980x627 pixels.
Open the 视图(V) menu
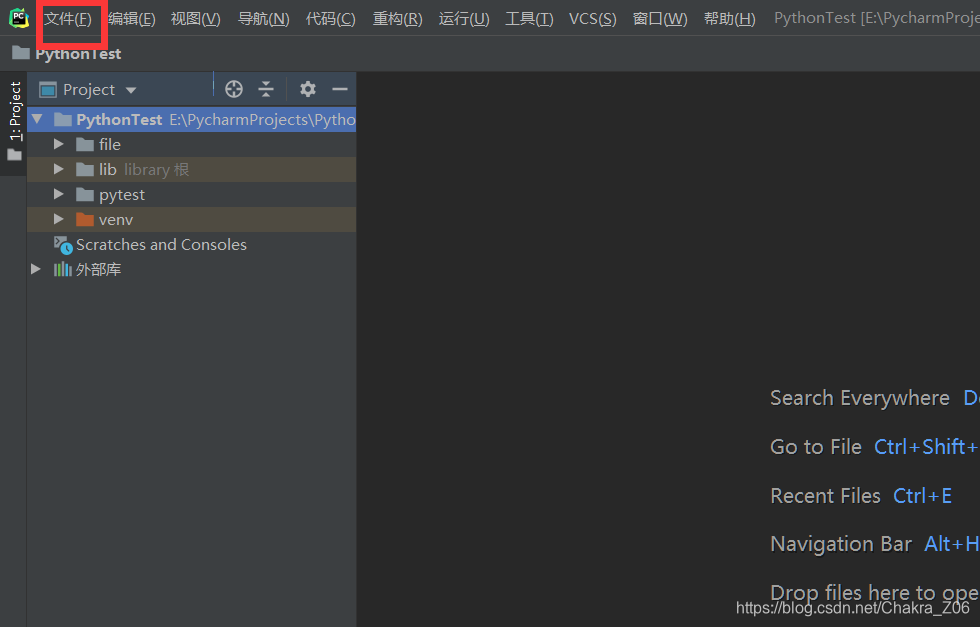pos(196,19)
